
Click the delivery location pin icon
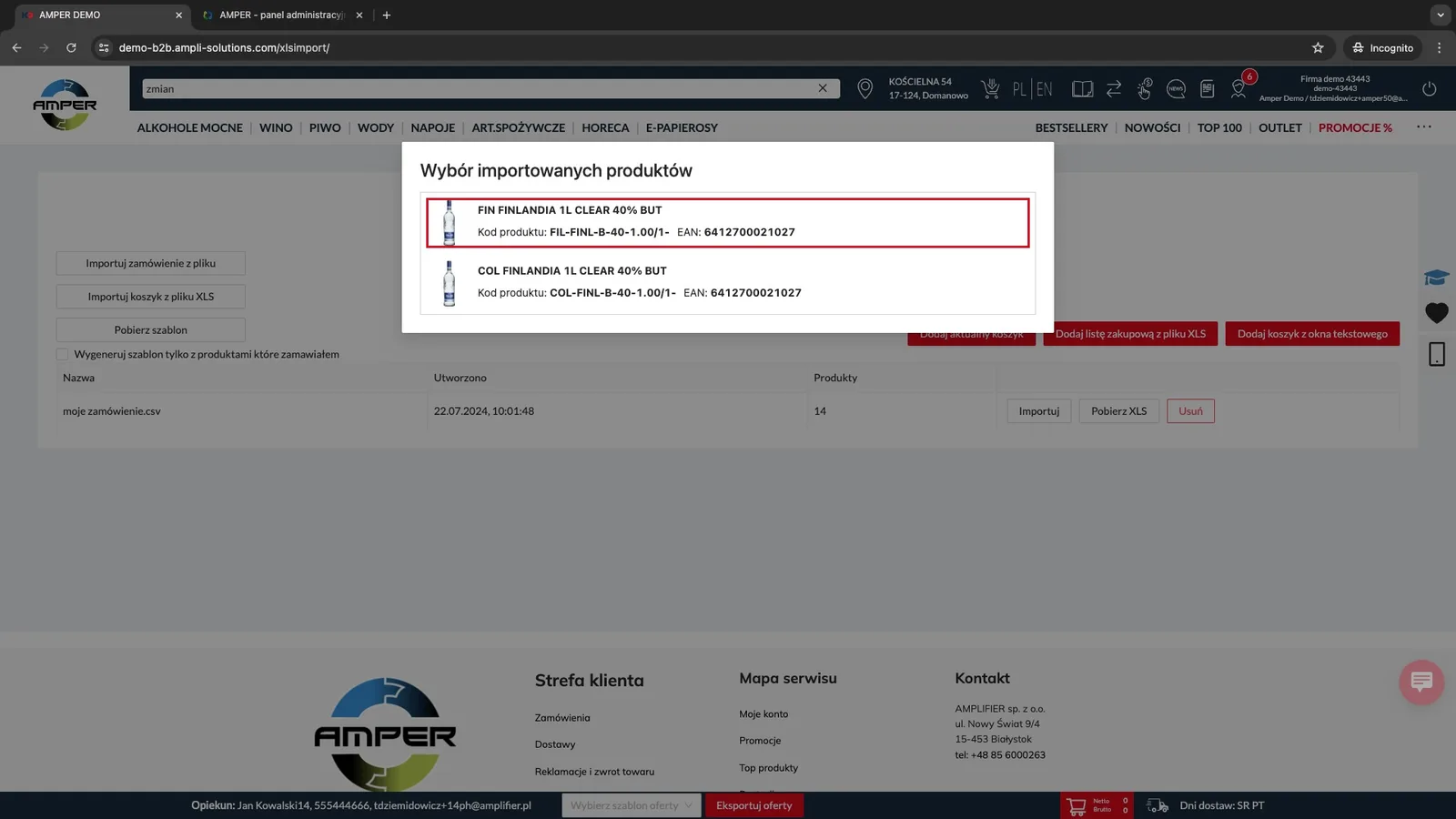click(864, 88)
